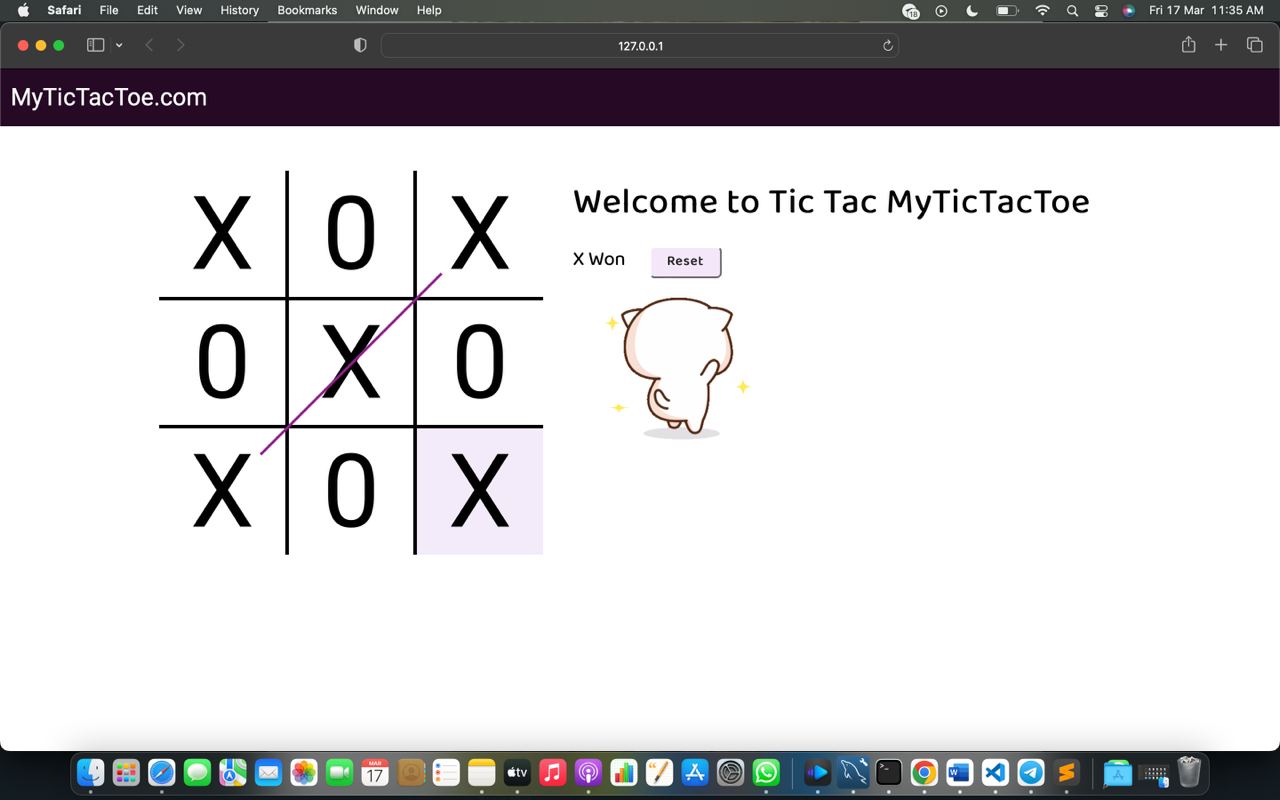This screenshot has width=1280, height=800.
Task: Expand the sidebar chevron dropdown
Action: (x=119, y=45)
